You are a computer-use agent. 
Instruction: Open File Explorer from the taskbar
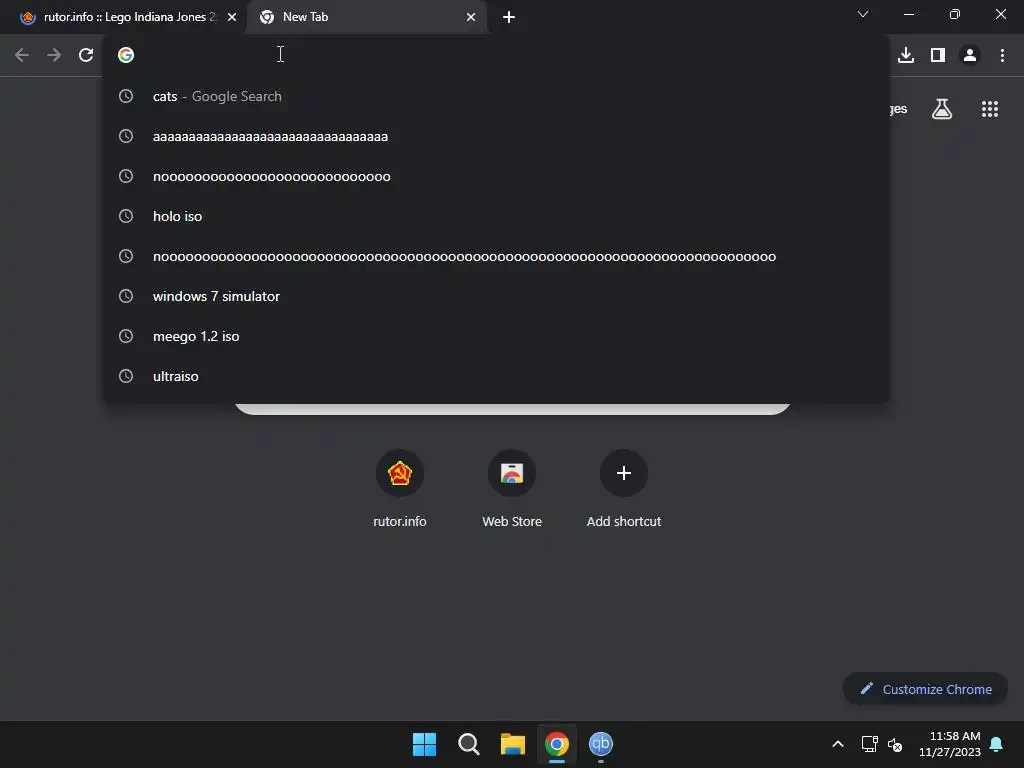[513, 744]
